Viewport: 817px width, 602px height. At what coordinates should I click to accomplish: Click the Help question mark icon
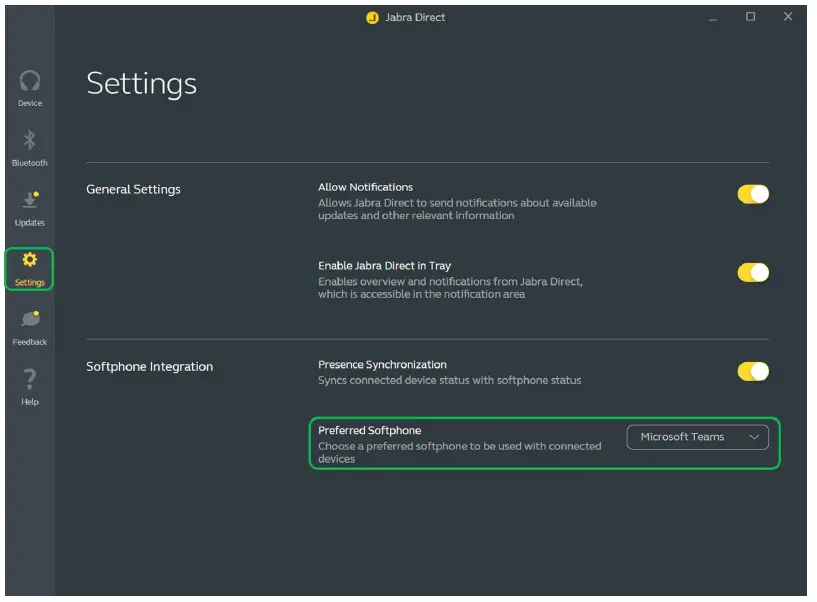point(30,380)
